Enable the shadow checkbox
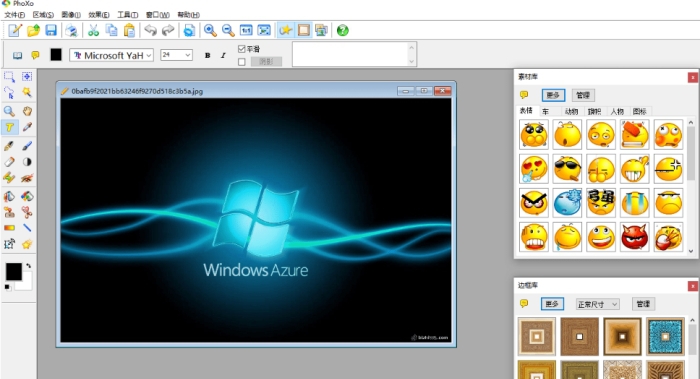This screenshot has width=700, height=379. 242,62
